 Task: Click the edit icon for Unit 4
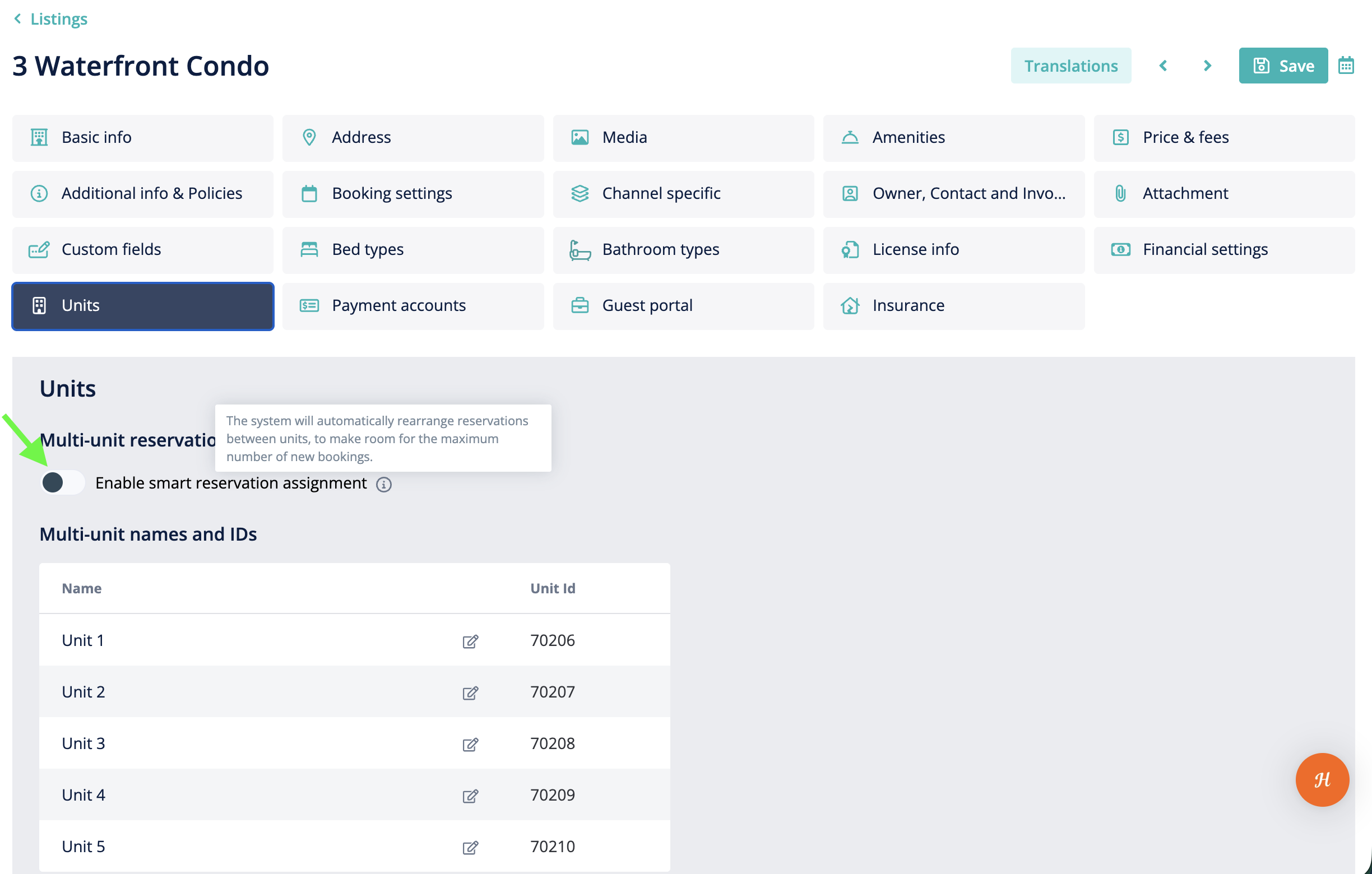(470, 796)
